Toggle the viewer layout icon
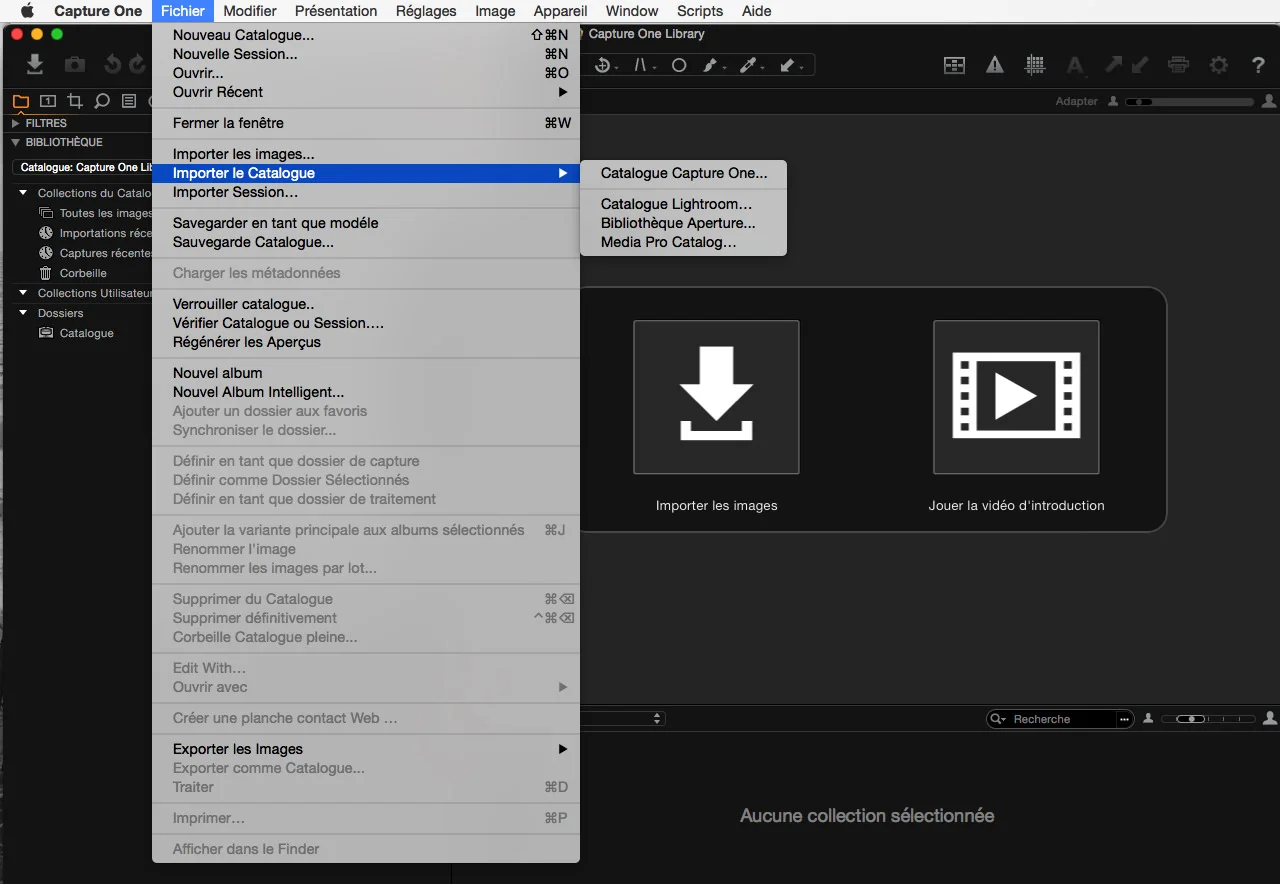Viewport: 1280px width, 884px height. click(955, 65)
